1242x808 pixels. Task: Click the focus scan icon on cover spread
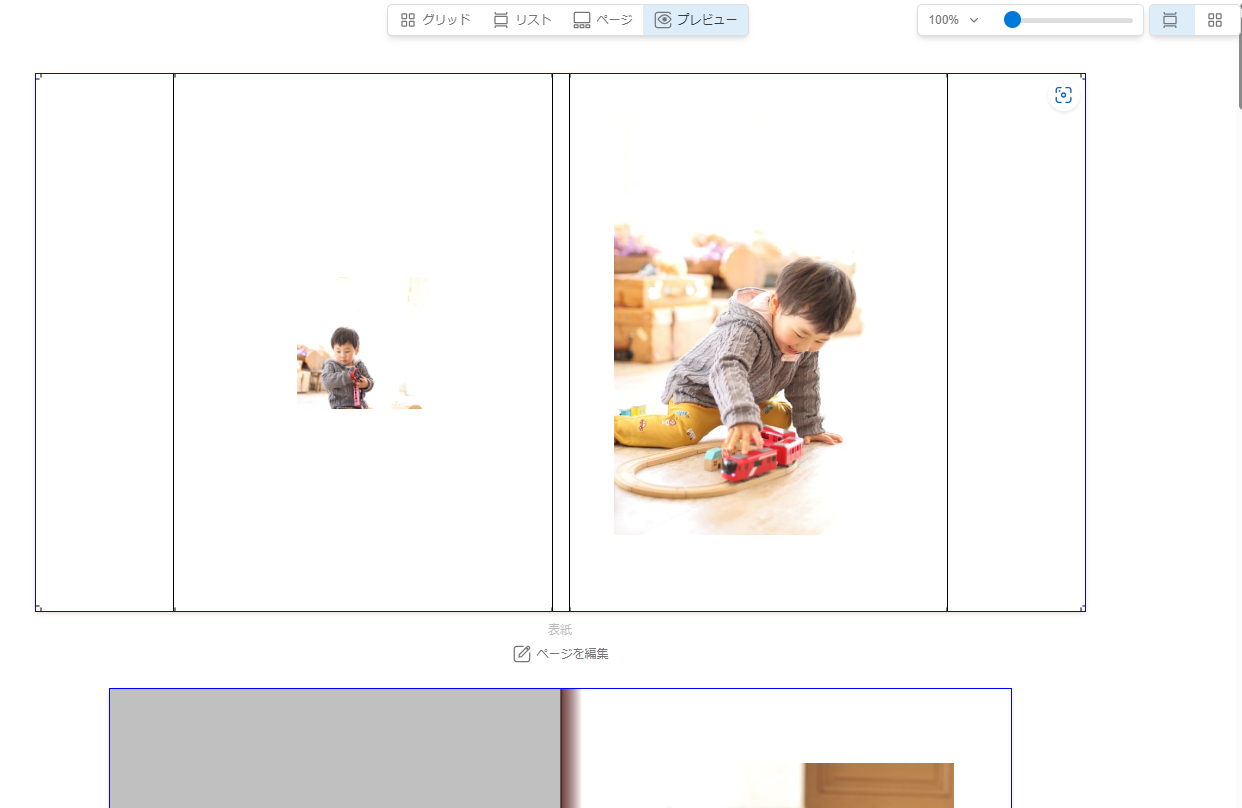(1063, 95)
